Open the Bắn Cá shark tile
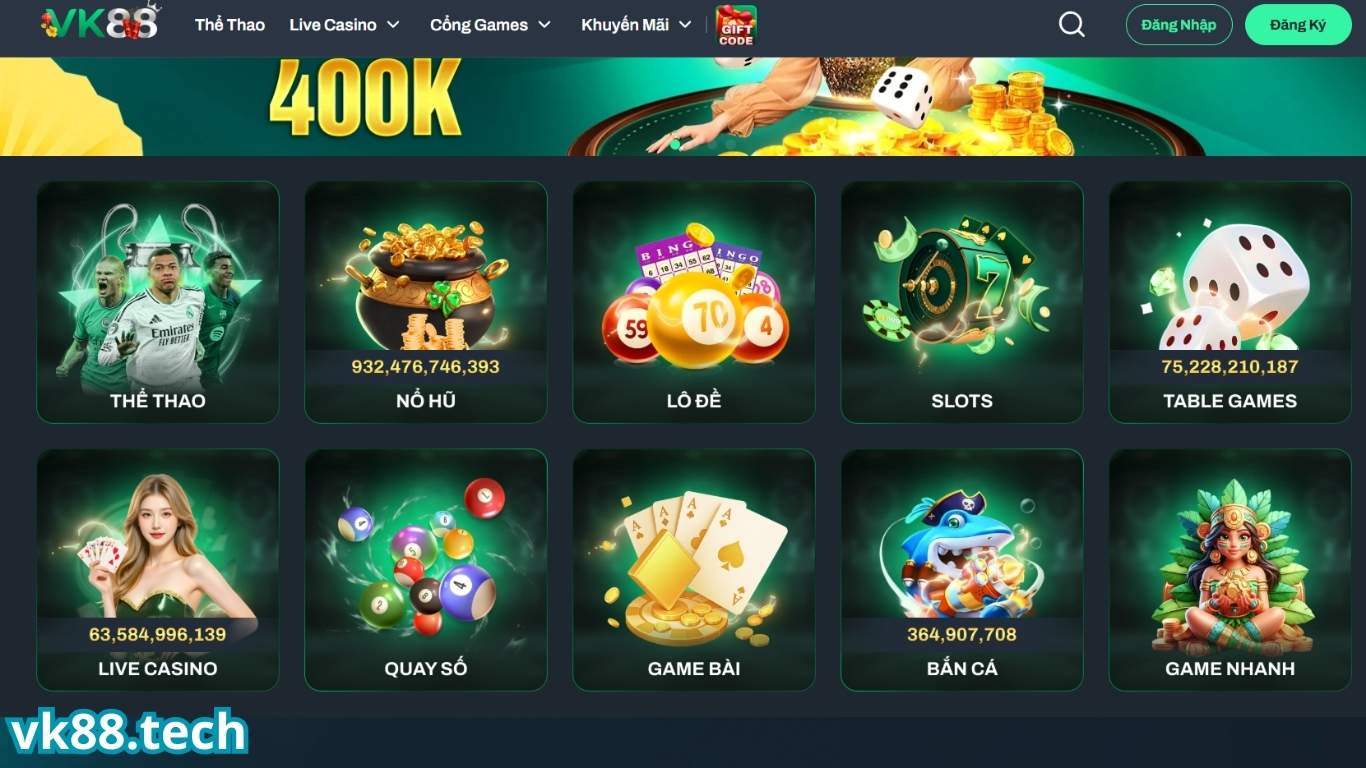This screenshot has height=768, width=1366. pos(962,570)
